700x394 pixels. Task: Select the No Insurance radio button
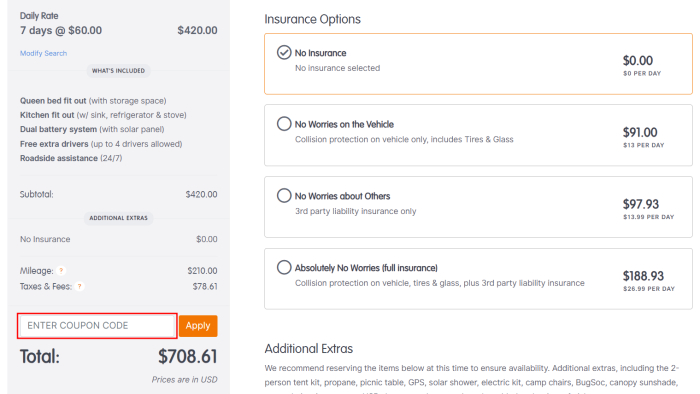click(284, 53)
